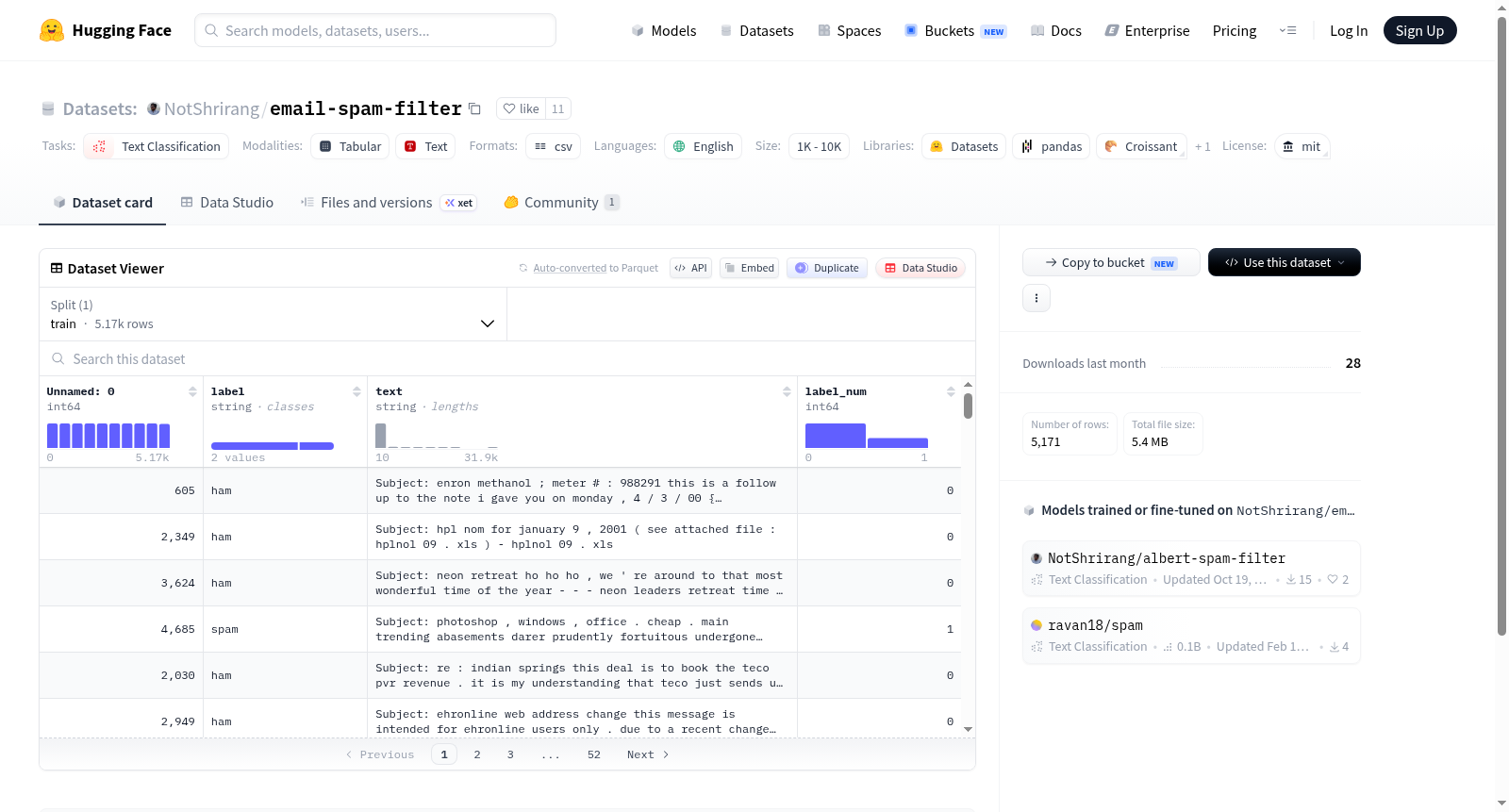Focus the Search this dataset field
The height and width of the screenshot is (812, 1509).
click(507, 359)
